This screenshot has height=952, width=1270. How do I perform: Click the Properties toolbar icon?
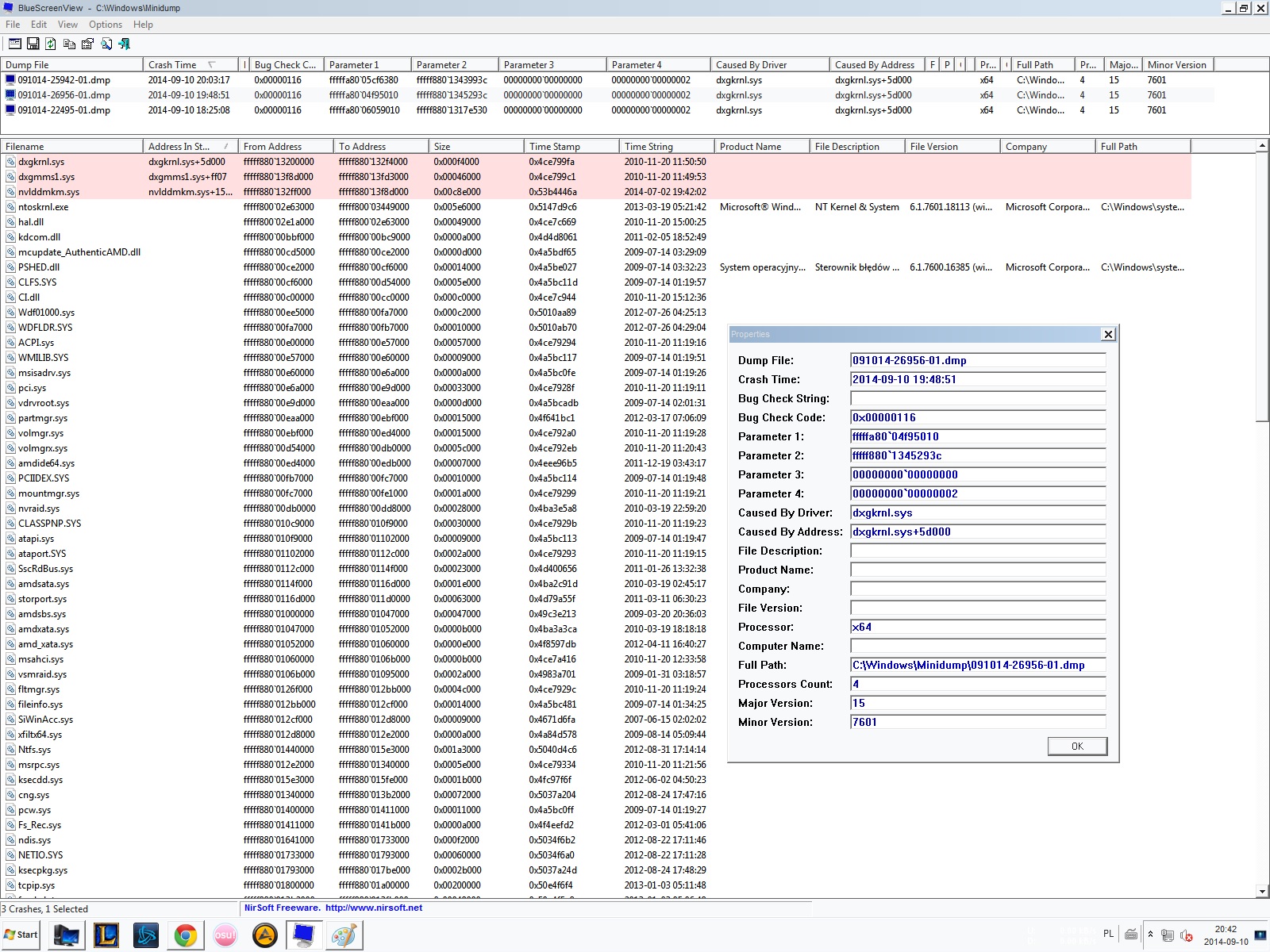pos(87,44)
